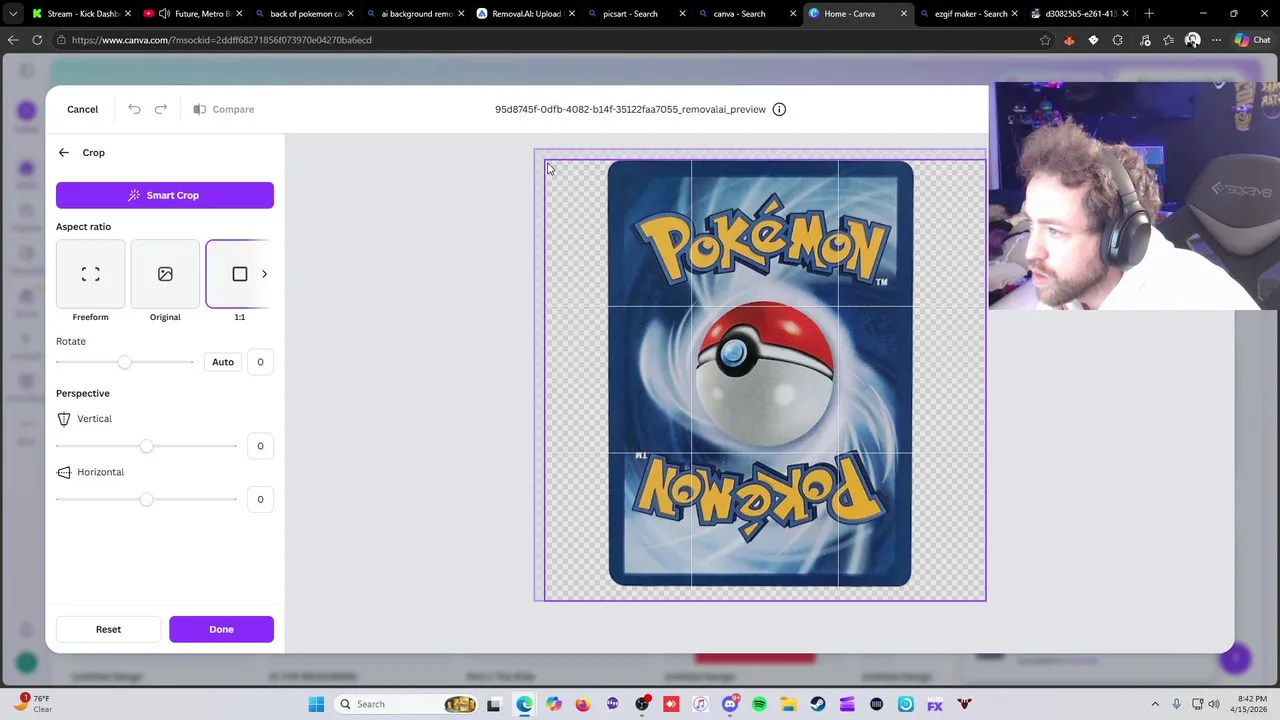Reload the page
Screen dimensions: 1280x720
37,40
